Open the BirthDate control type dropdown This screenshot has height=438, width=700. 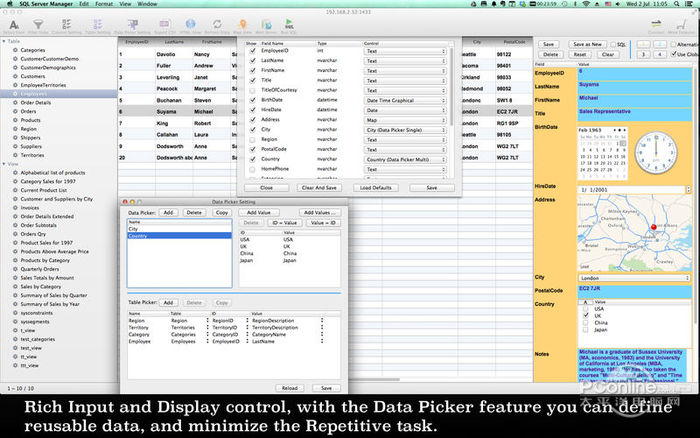405,101
